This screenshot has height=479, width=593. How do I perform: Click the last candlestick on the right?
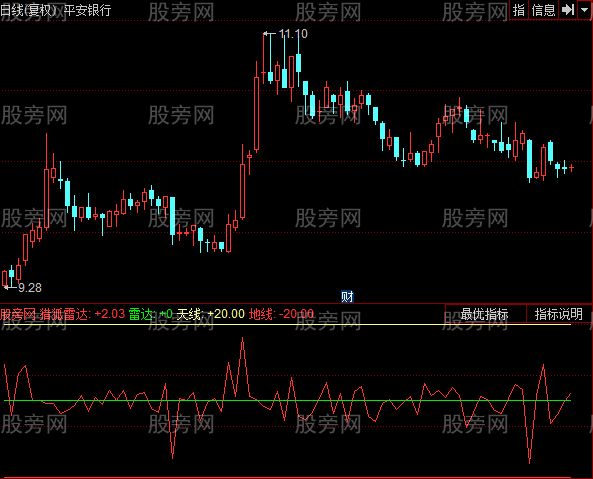[x=571, y=167]
